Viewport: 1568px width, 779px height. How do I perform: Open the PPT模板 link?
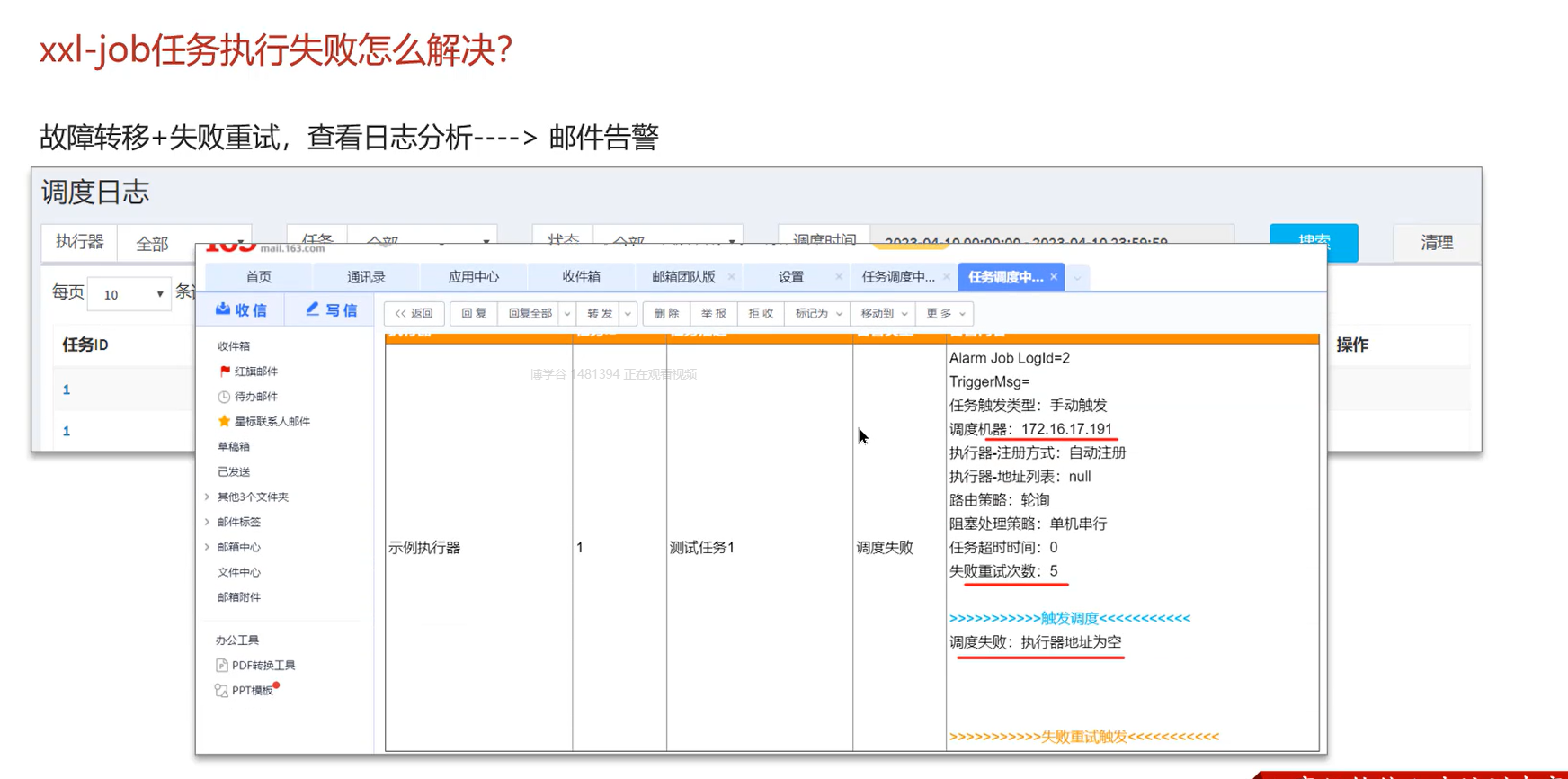pos(253,690)
